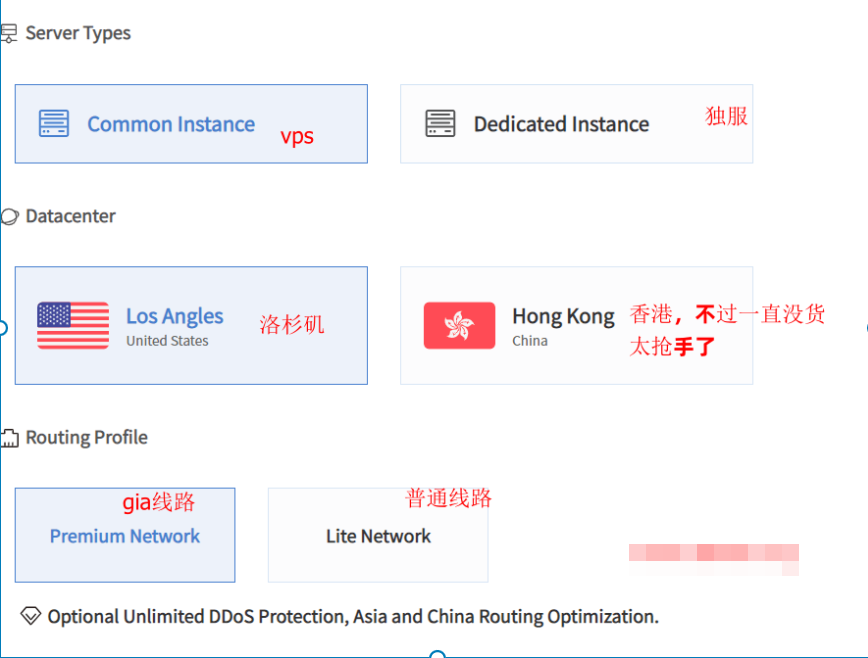Click the Server Types section icon

coord(9,34)
